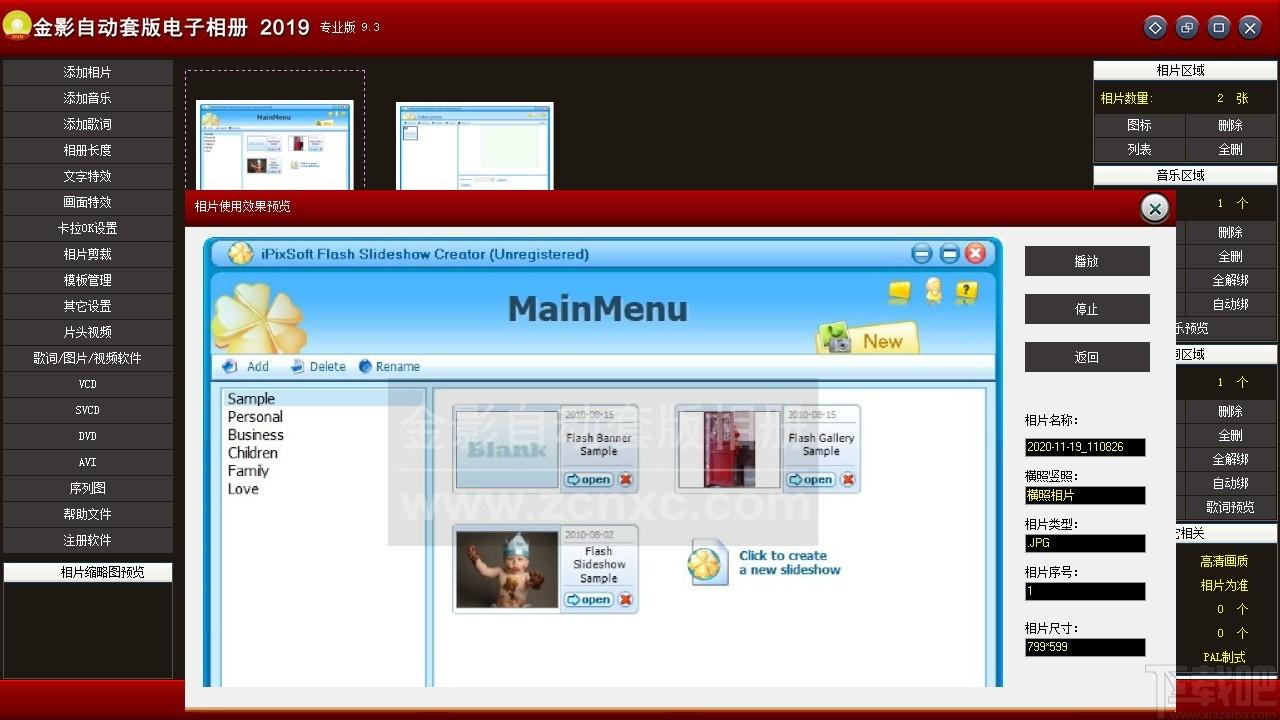Select 文字特效 from the sidebar
The image size is (1280, 720).
(x=88, y=176)
